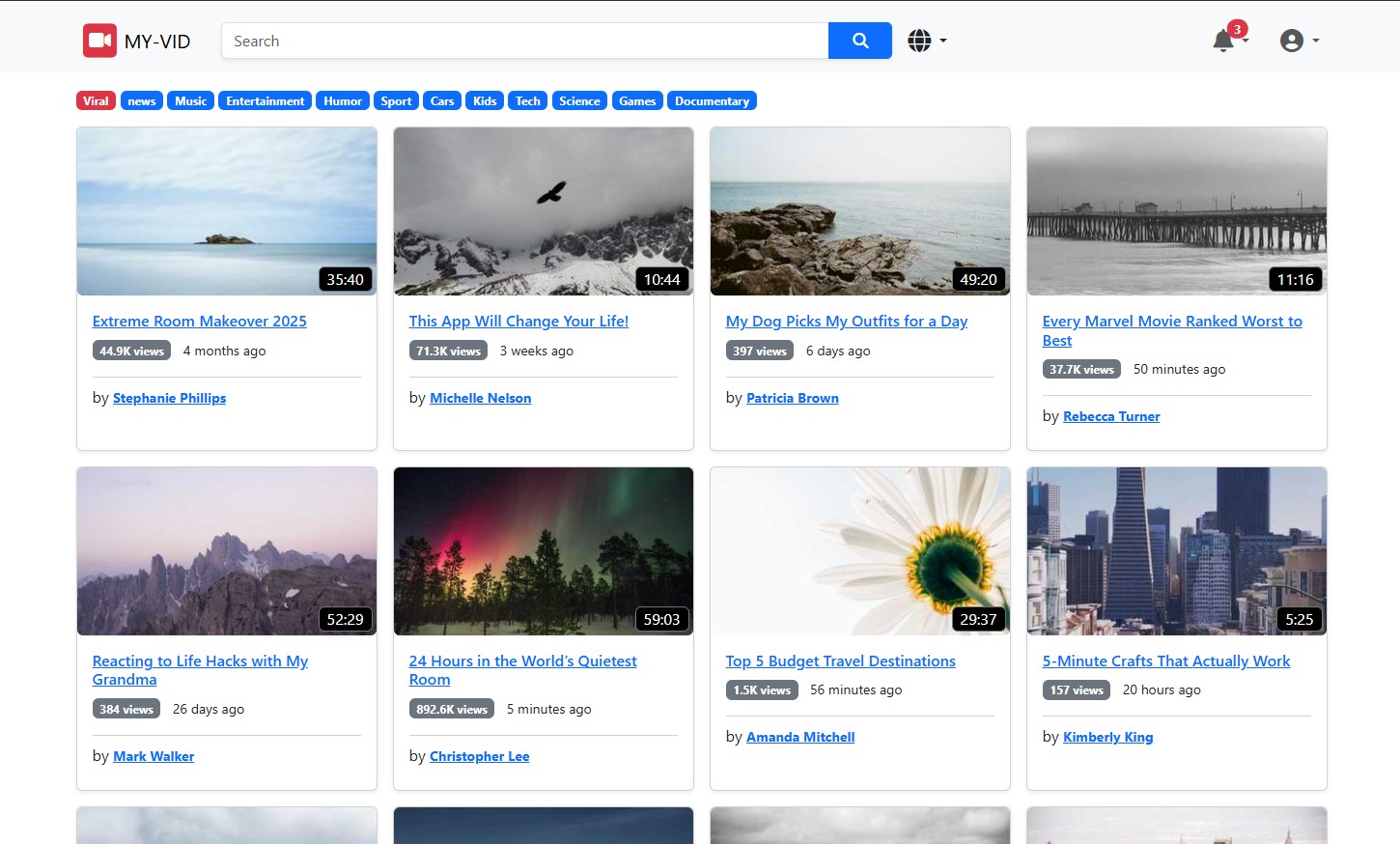Click the magnifier search button
This screenshot has height=844, width=1400.
[x=860, y=41]
